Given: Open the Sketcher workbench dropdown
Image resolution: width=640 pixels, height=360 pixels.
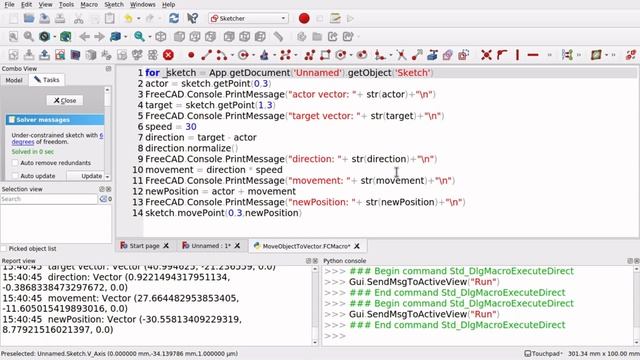Looking at the screenshot, I should click(x=248, y=18).
